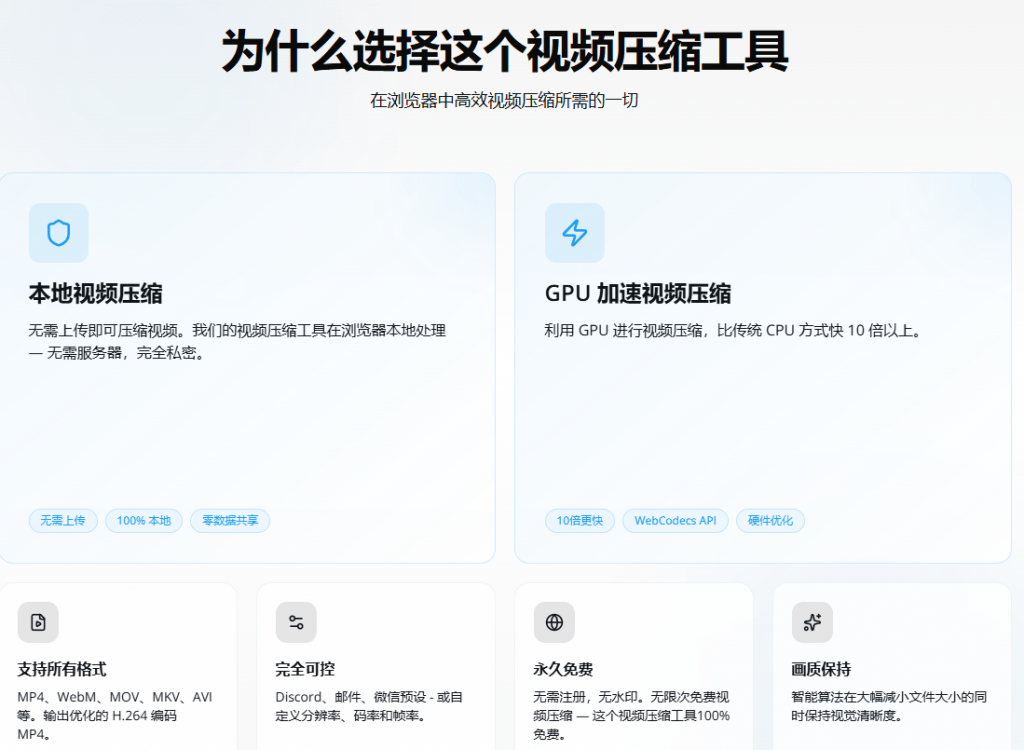
Task: Click the 支持所有格式 feature title
Action: point(62,669)
